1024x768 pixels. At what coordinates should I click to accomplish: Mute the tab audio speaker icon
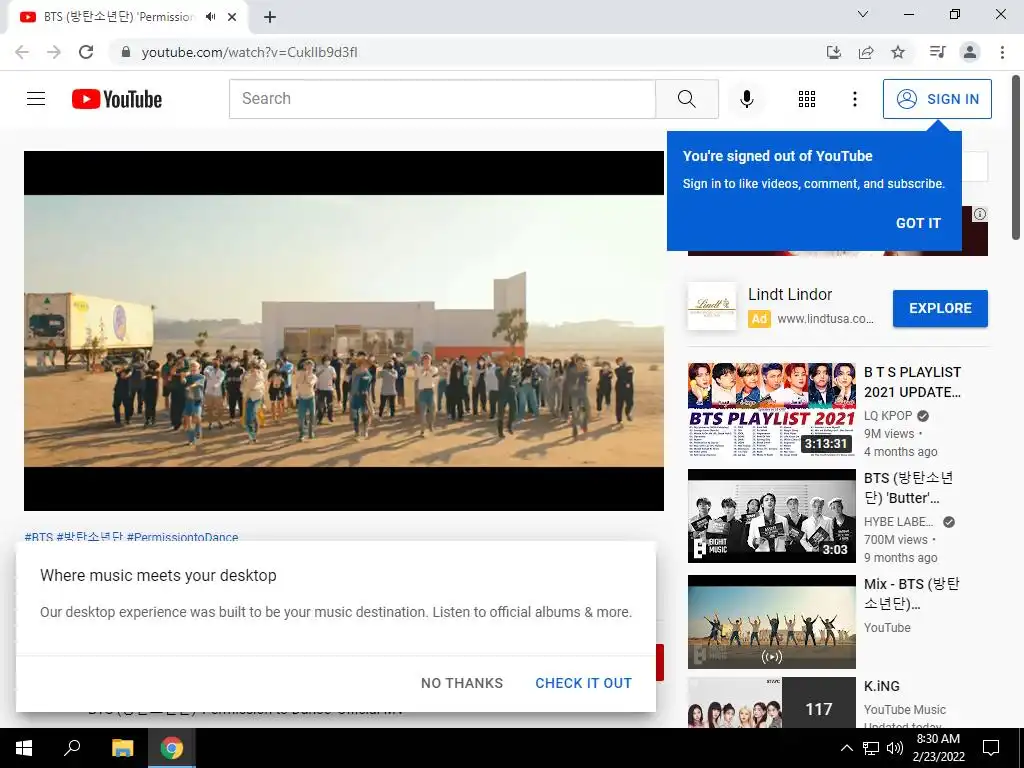pyautogui.click(x=210, y=17)
